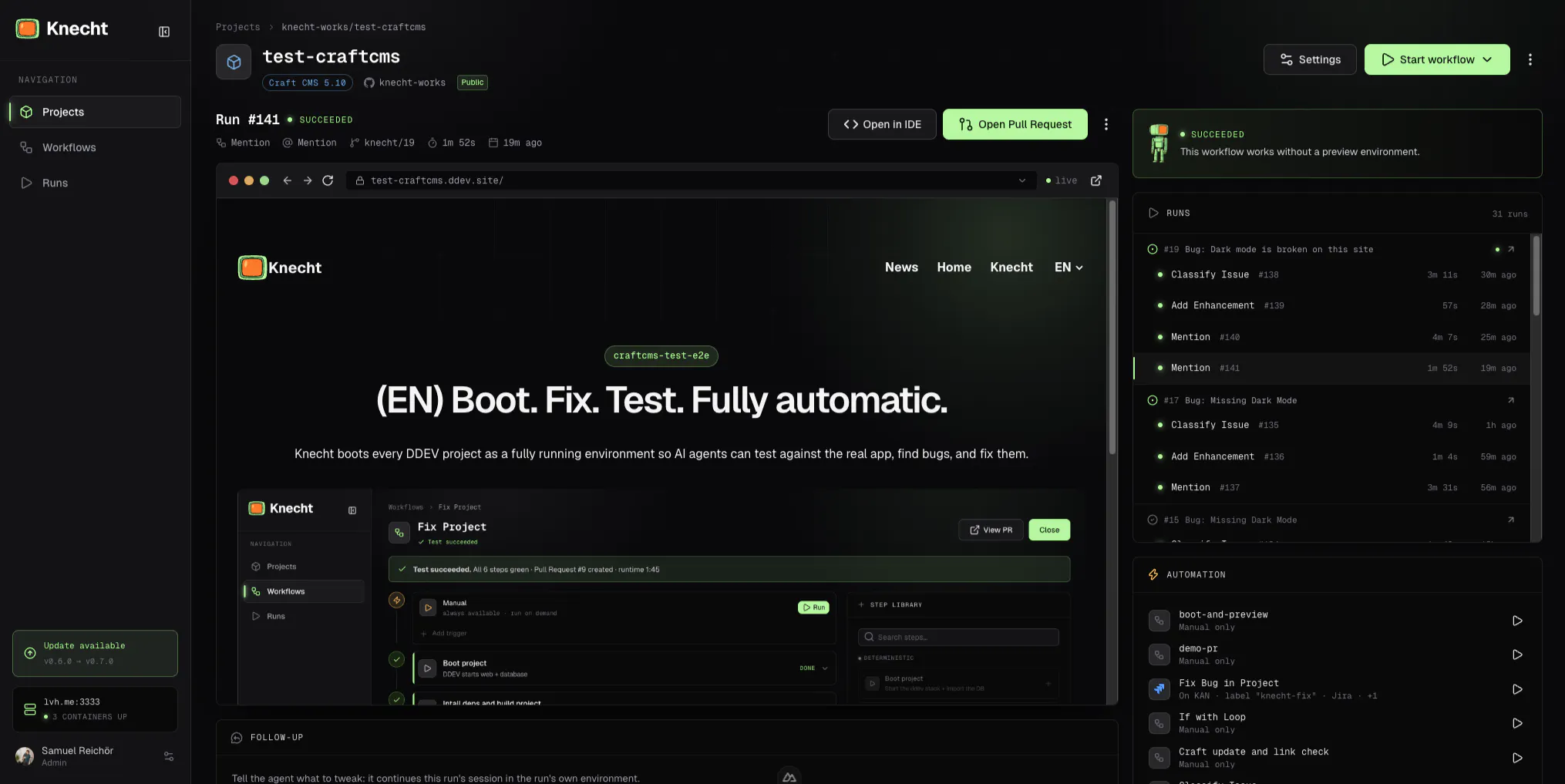Open the Start workflow dropdown
The height and width of the screenshot is (784, 1565).
click(x=1437, y=59)
